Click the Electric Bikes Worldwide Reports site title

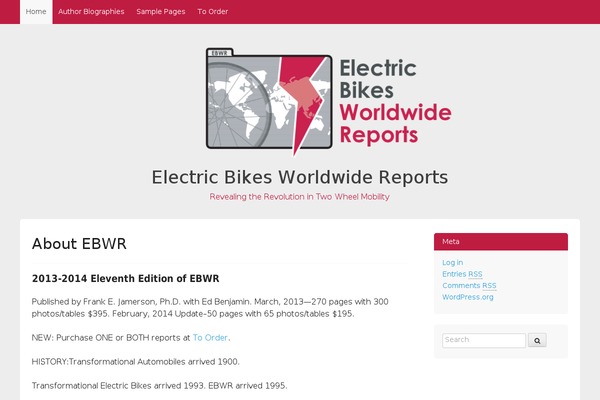(x=300, y=177)
